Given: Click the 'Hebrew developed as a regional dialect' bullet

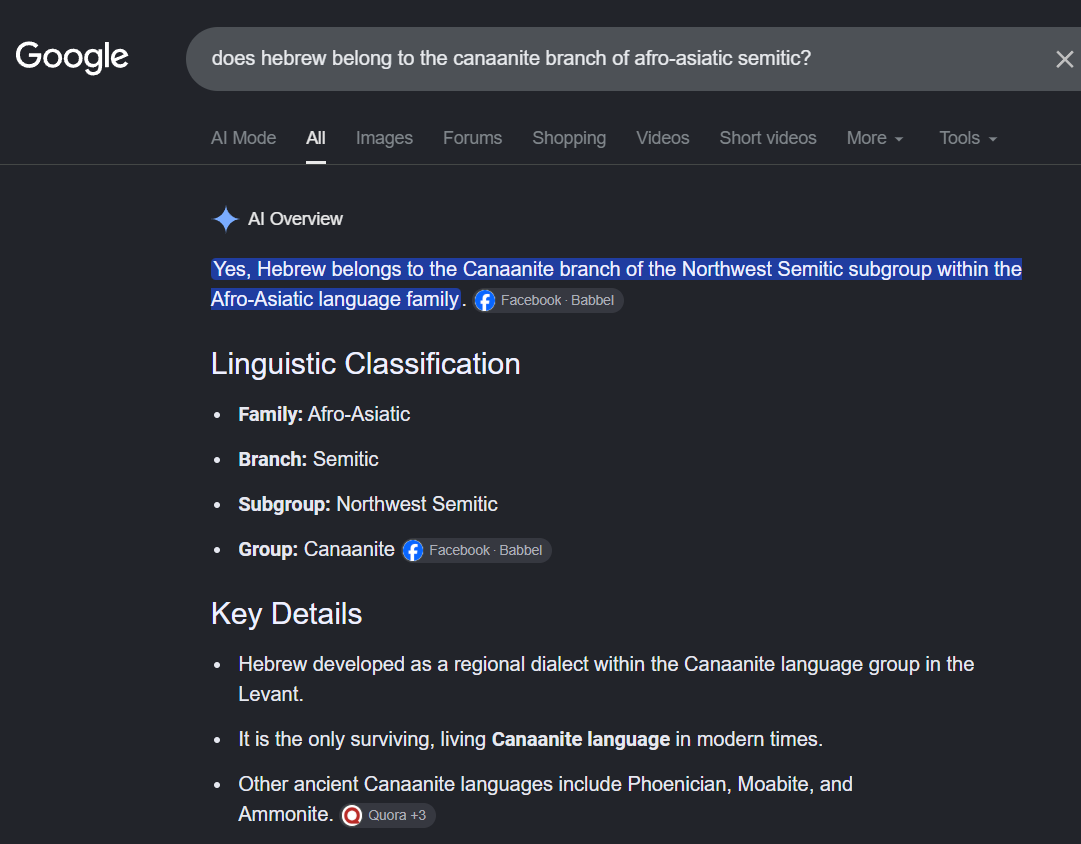Looking at the screenshot, I should coord(606,679).
